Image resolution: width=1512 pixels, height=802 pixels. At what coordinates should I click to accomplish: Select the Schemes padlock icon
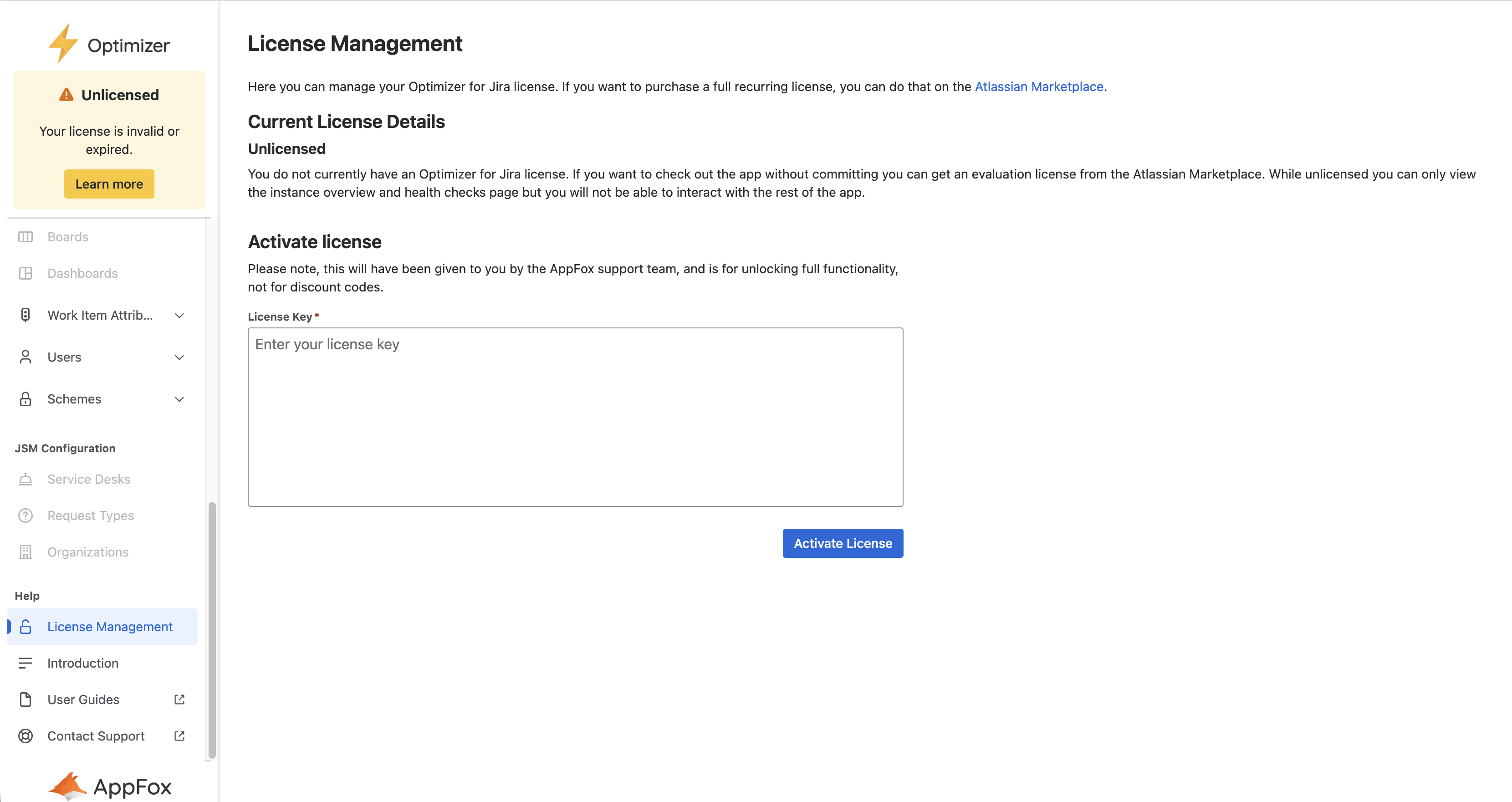coord(25,398)
